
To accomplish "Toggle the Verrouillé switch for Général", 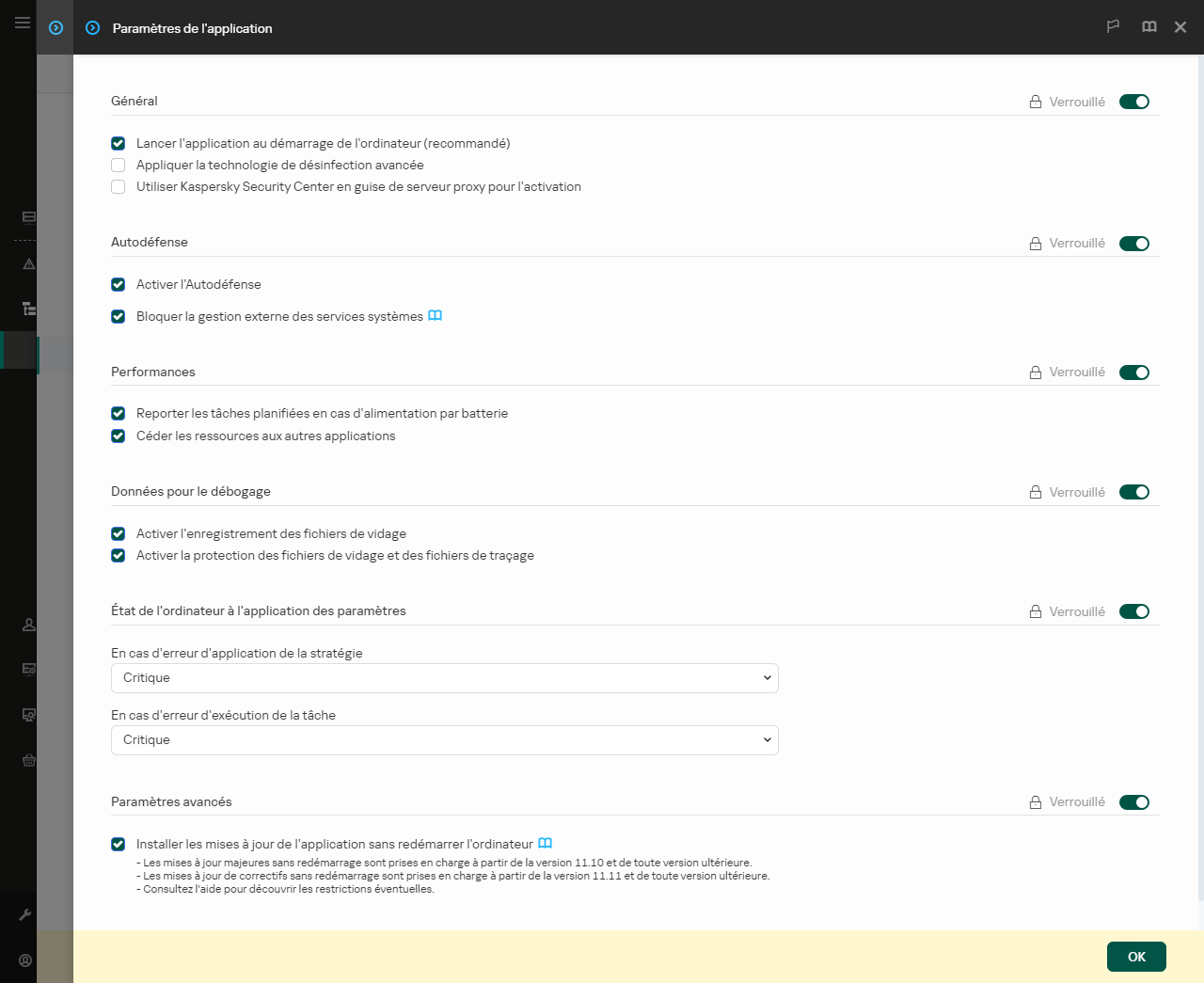I will pyautogui.click(x=1134, y=101).
